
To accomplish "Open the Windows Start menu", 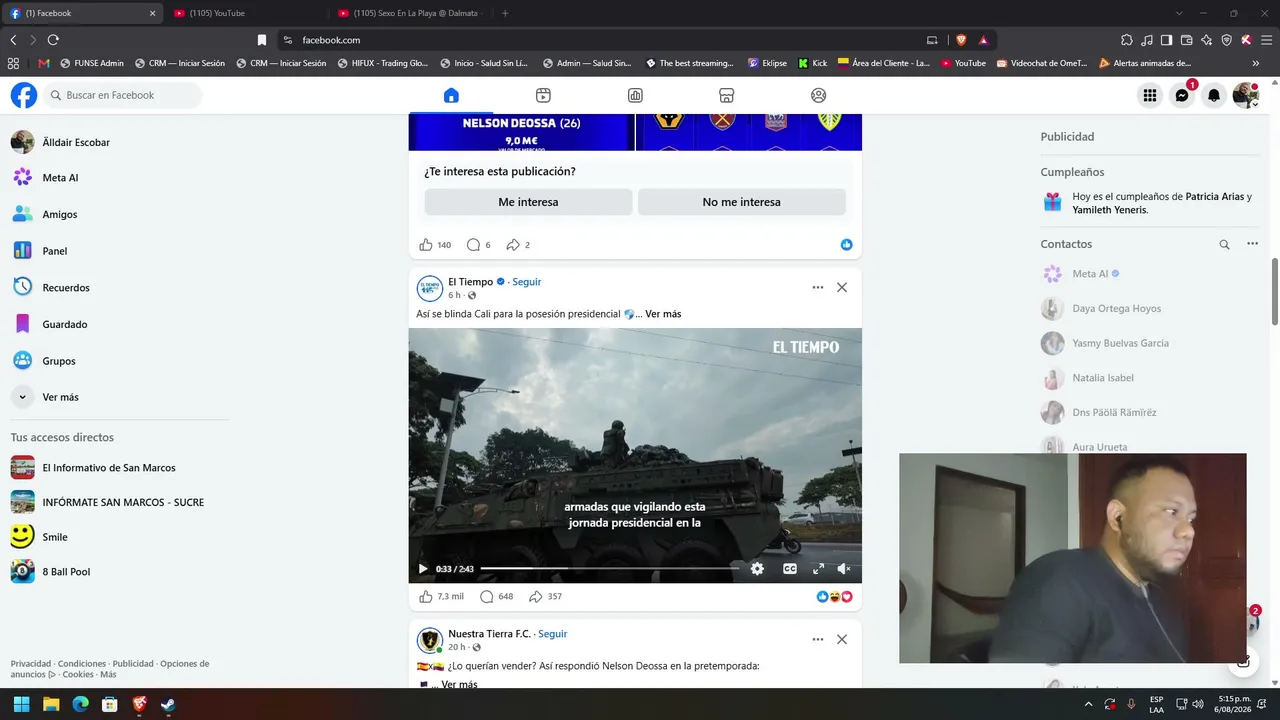I will (x=21, y=704).
